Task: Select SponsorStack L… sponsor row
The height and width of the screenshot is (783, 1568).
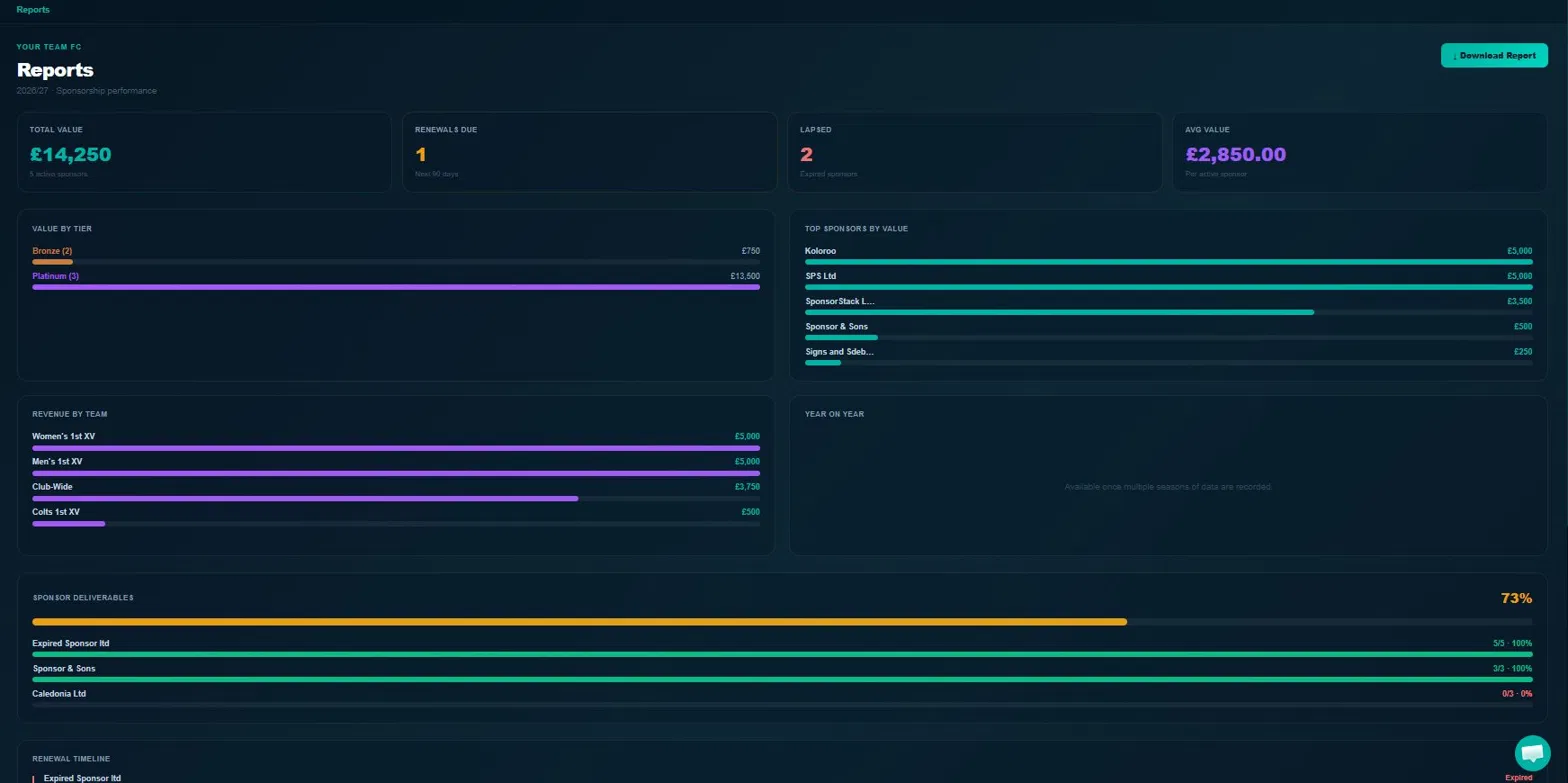Action: click(1168, 305)
